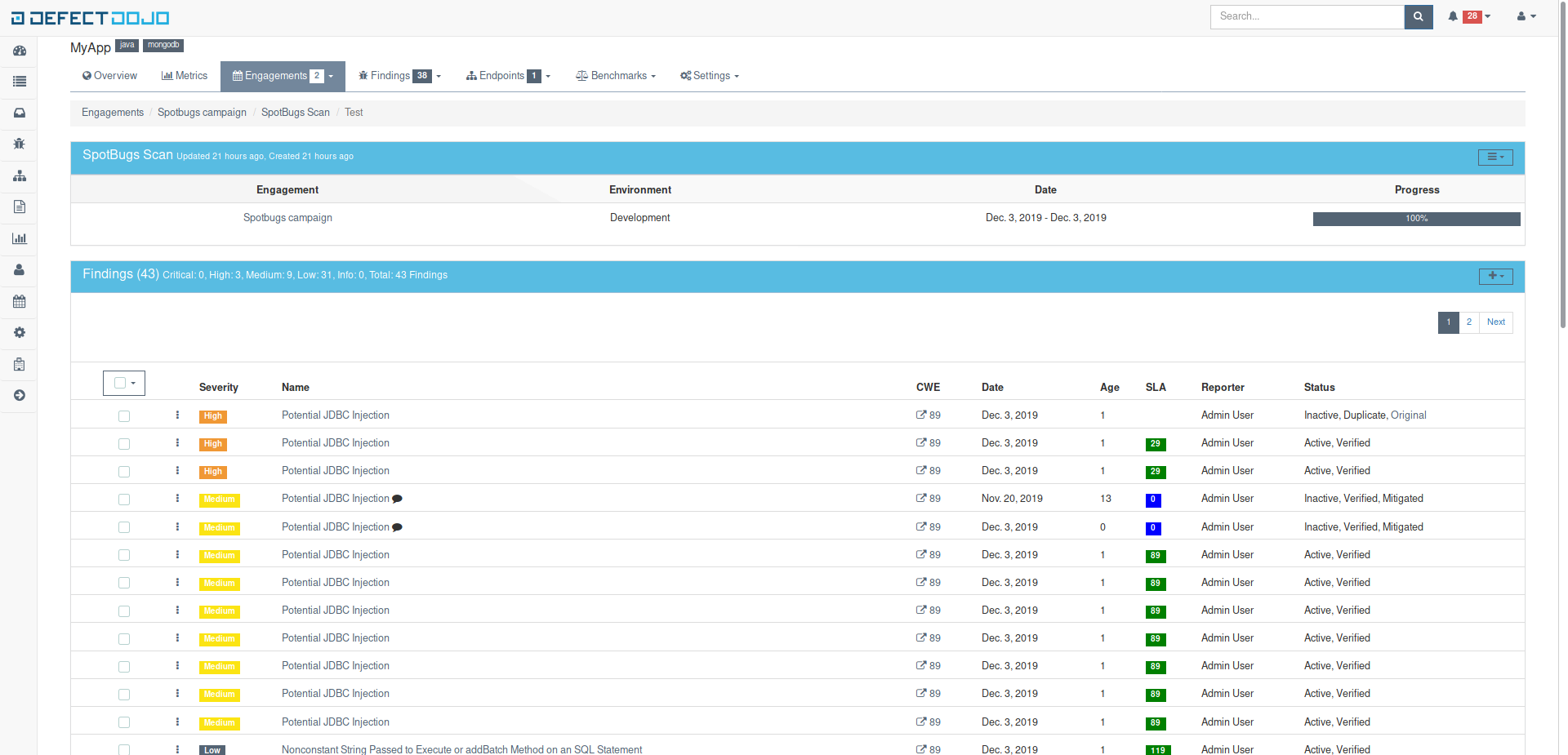Tick checkbox for the Inactive, Duplicate finding
The width and height of the screenshot is (1568, 755).
coord(124,416)
